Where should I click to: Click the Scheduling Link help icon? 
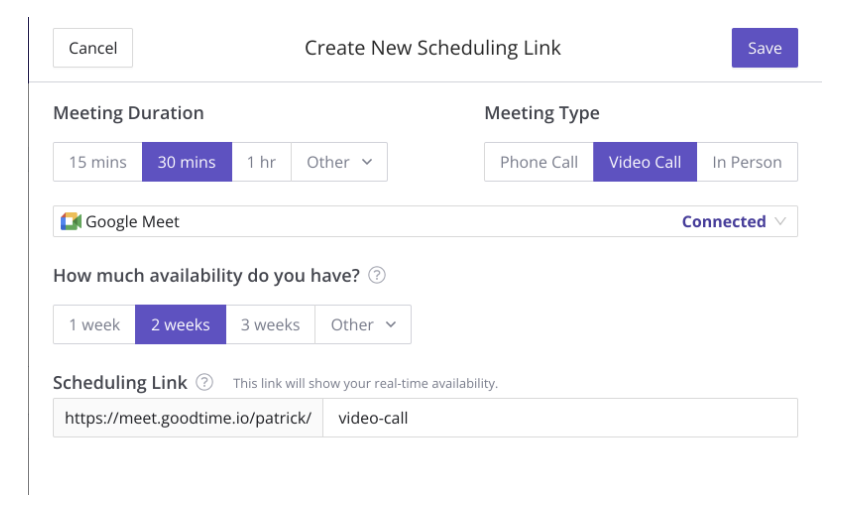204,382
